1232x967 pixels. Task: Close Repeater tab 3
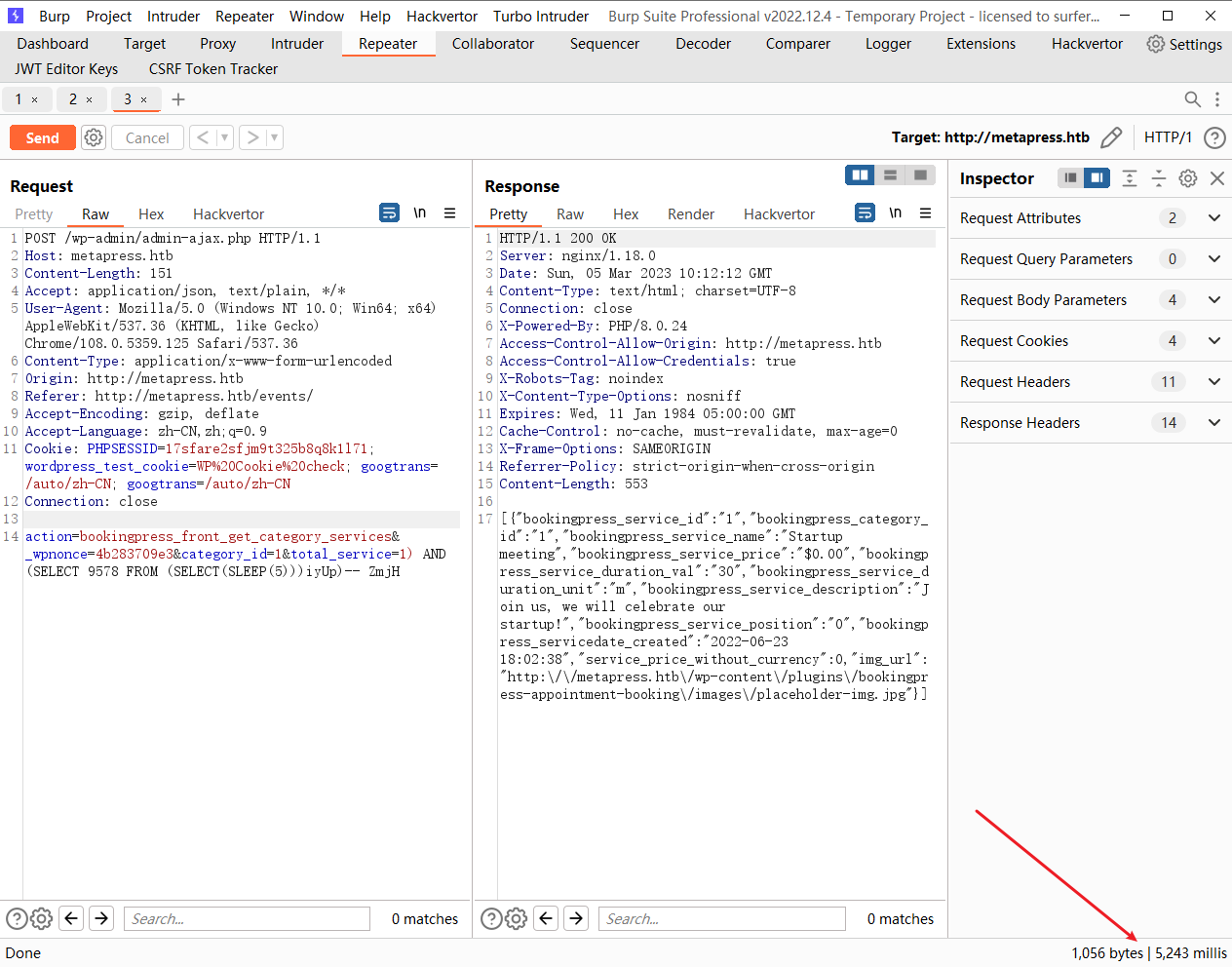[144, 99]
